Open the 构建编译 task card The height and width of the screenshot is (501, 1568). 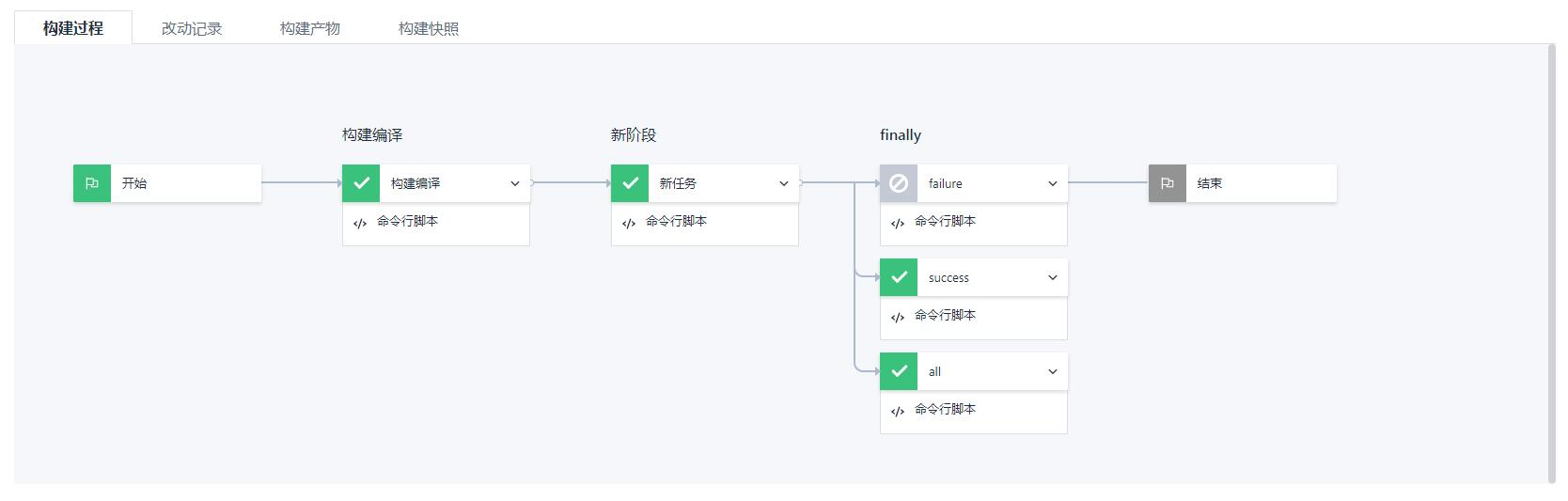436,183
